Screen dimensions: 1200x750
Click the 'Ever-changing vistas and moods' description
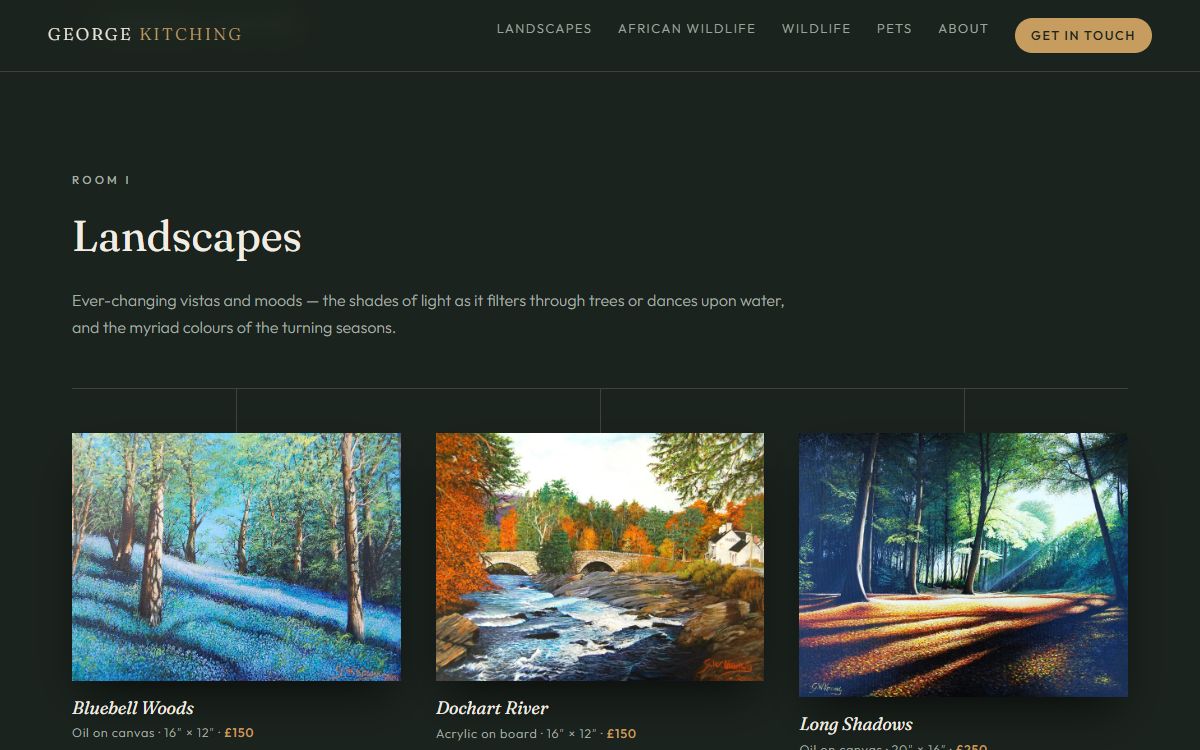click(428, 314)
